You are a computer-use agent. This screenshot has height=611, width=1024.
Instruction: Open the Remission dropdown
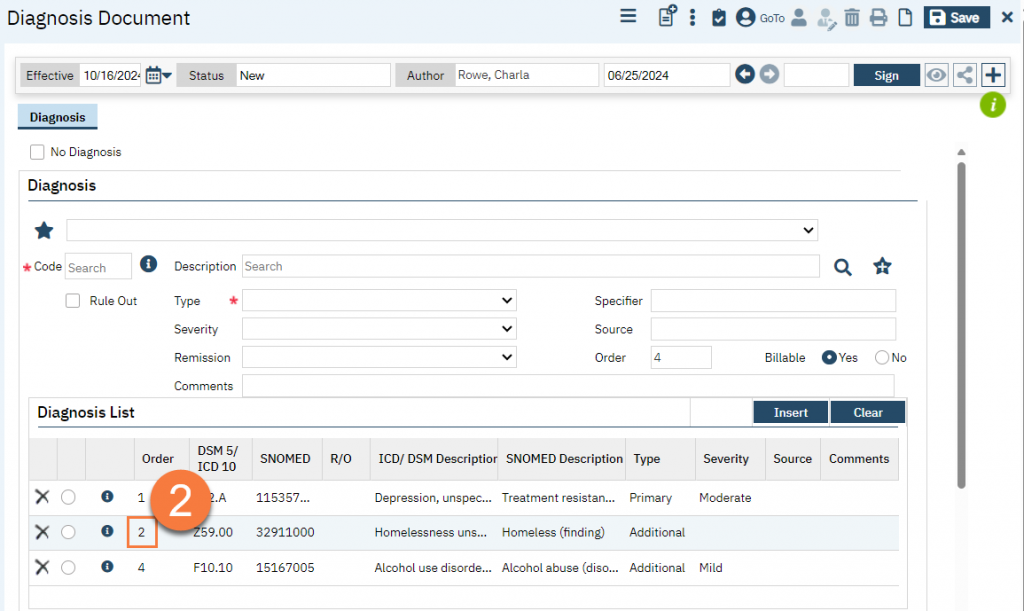(x=379, y=357)
